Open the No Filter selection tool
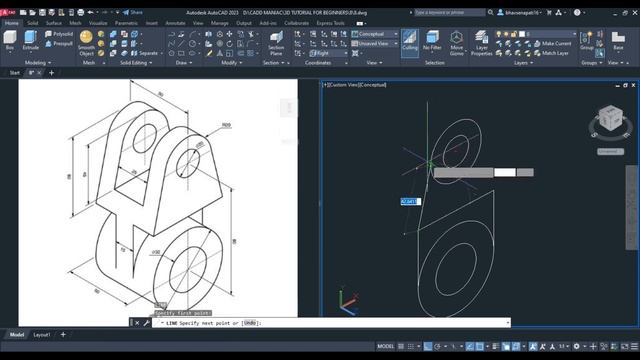The width and height of the screenshot is (640, 360). [432, 41]
